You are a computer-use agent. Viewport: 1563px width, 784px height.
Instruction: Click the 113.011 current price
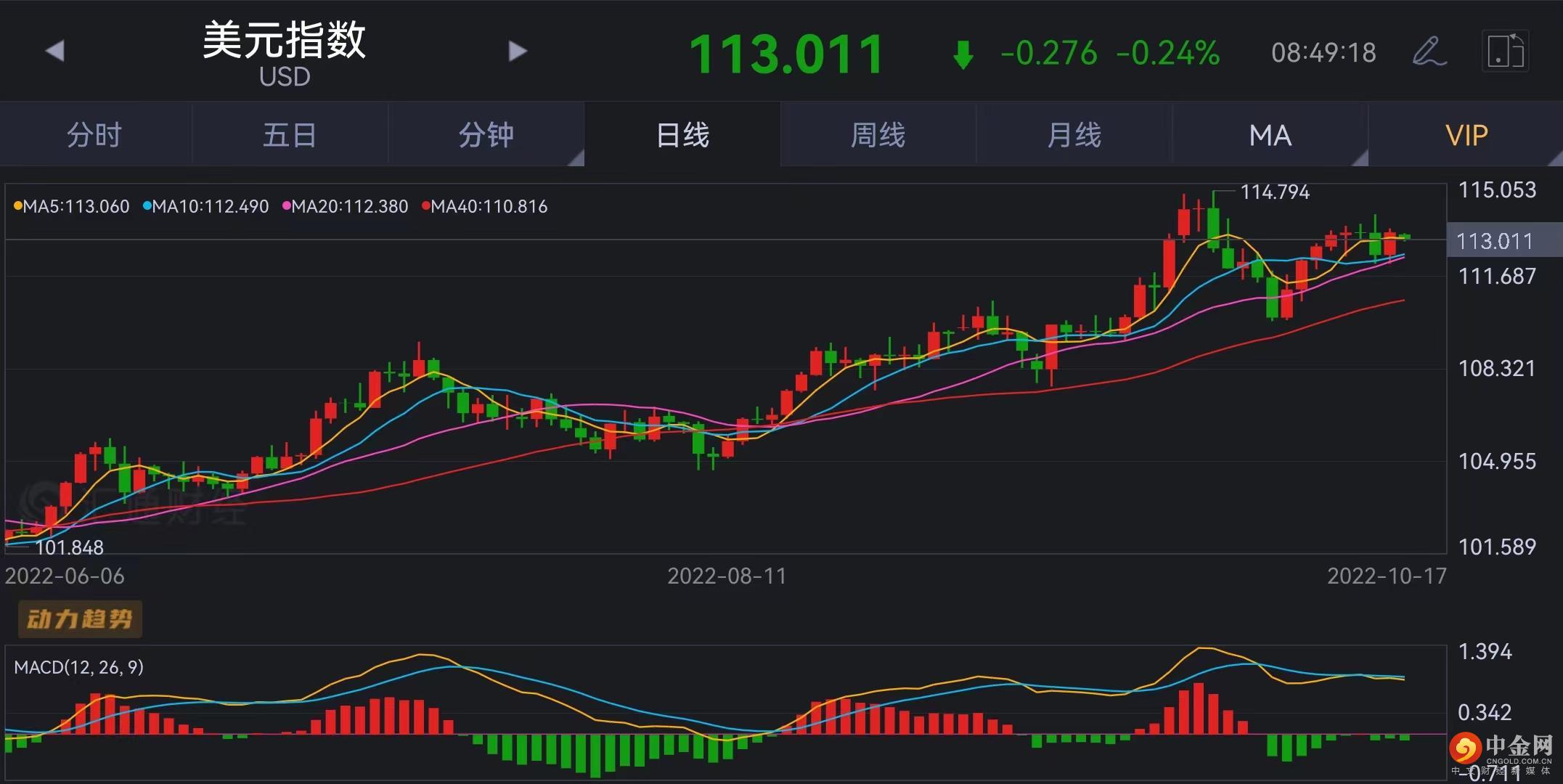coord(786,54)
